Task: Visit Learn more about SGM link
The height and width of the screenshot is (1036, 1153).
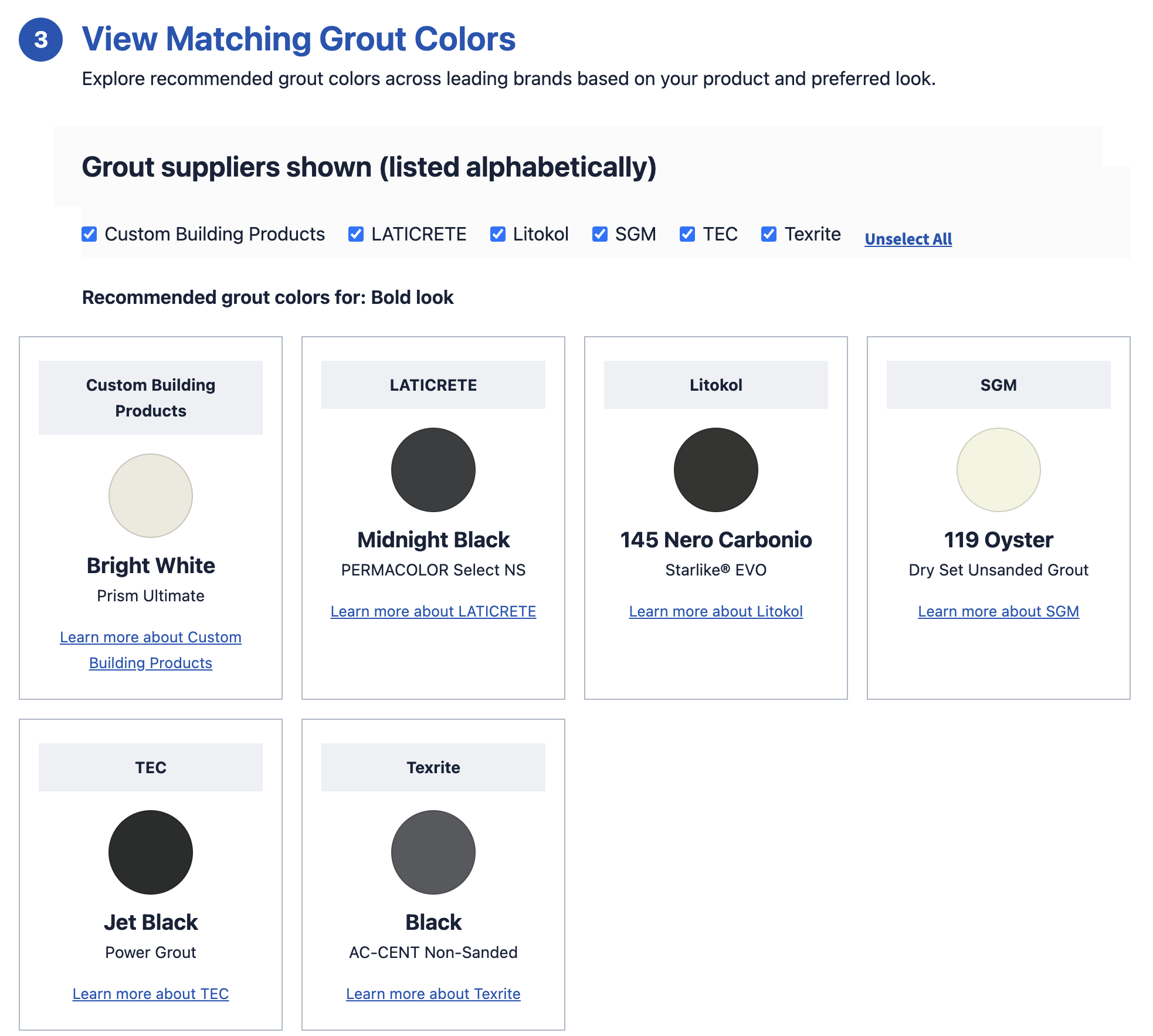Action: (999, 611)
